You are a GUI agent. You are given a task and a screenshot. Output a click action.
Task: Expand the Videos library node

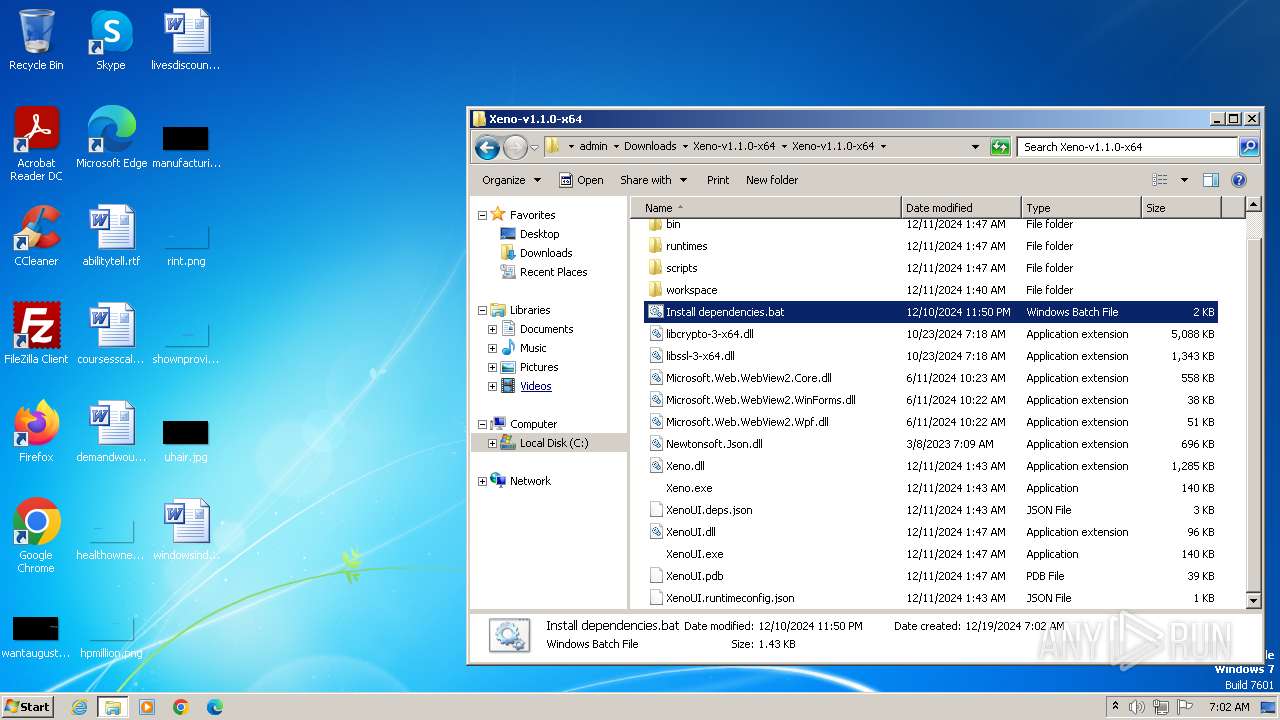tap(492, 386)
